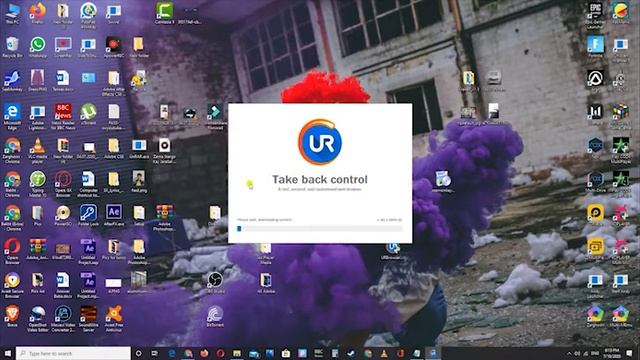Click the Cortana circle on taskbar
This screenshot has width=640, height=360.
[138, 353]
